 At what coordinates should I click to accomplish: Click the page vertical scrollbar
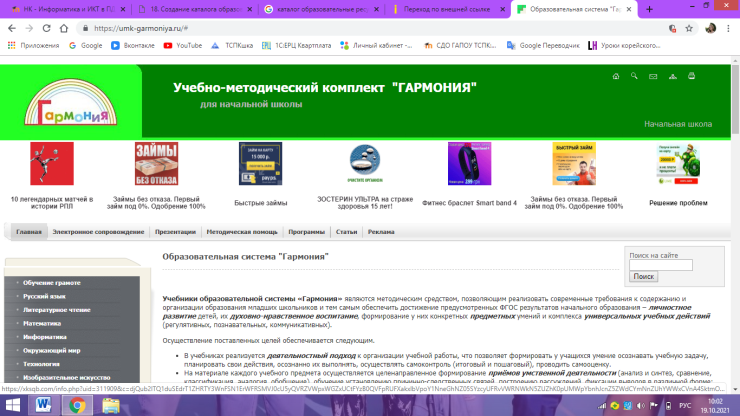pyautogui.click(x=735, y=99)
